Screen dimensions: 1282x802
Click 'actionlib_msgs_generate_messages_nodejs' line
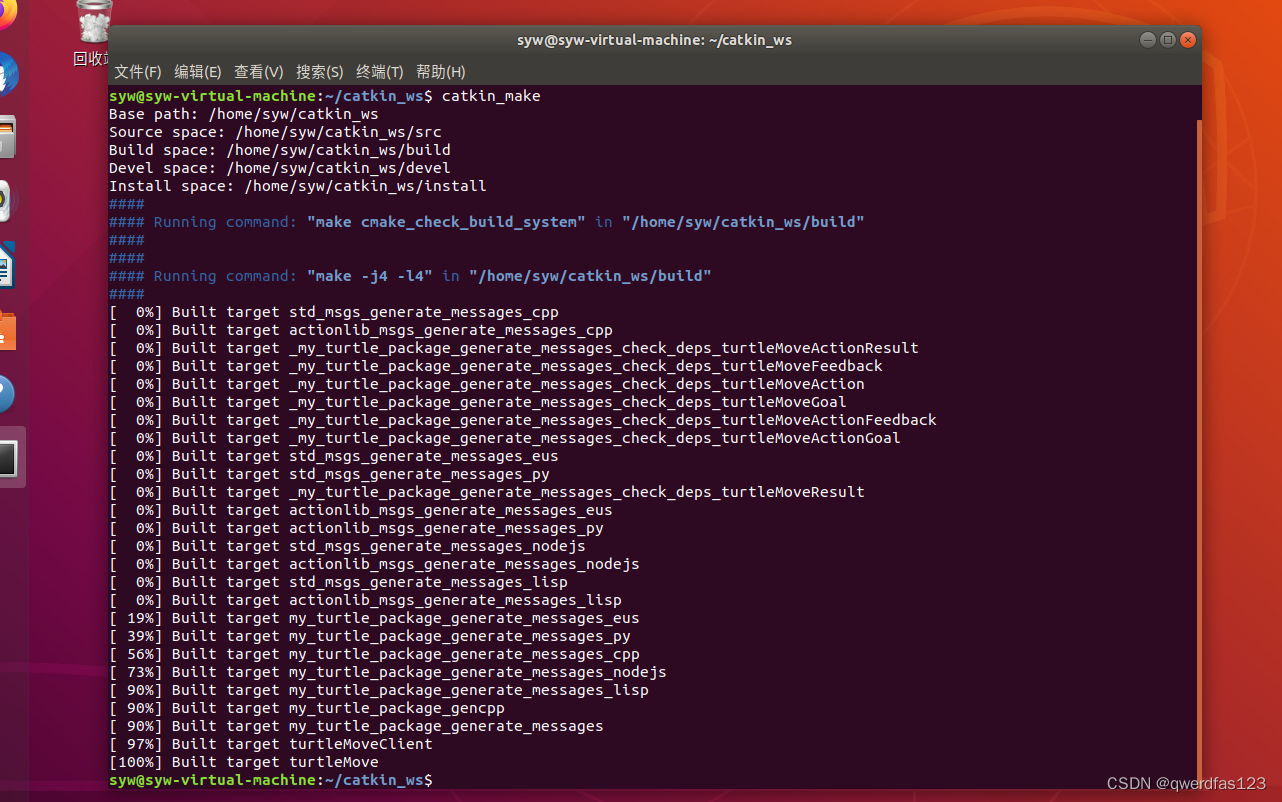click(x=374, y=564)
